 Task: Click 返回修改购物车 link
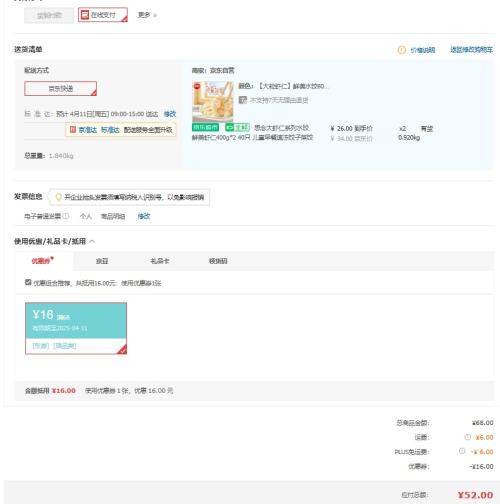coord(471,50)
